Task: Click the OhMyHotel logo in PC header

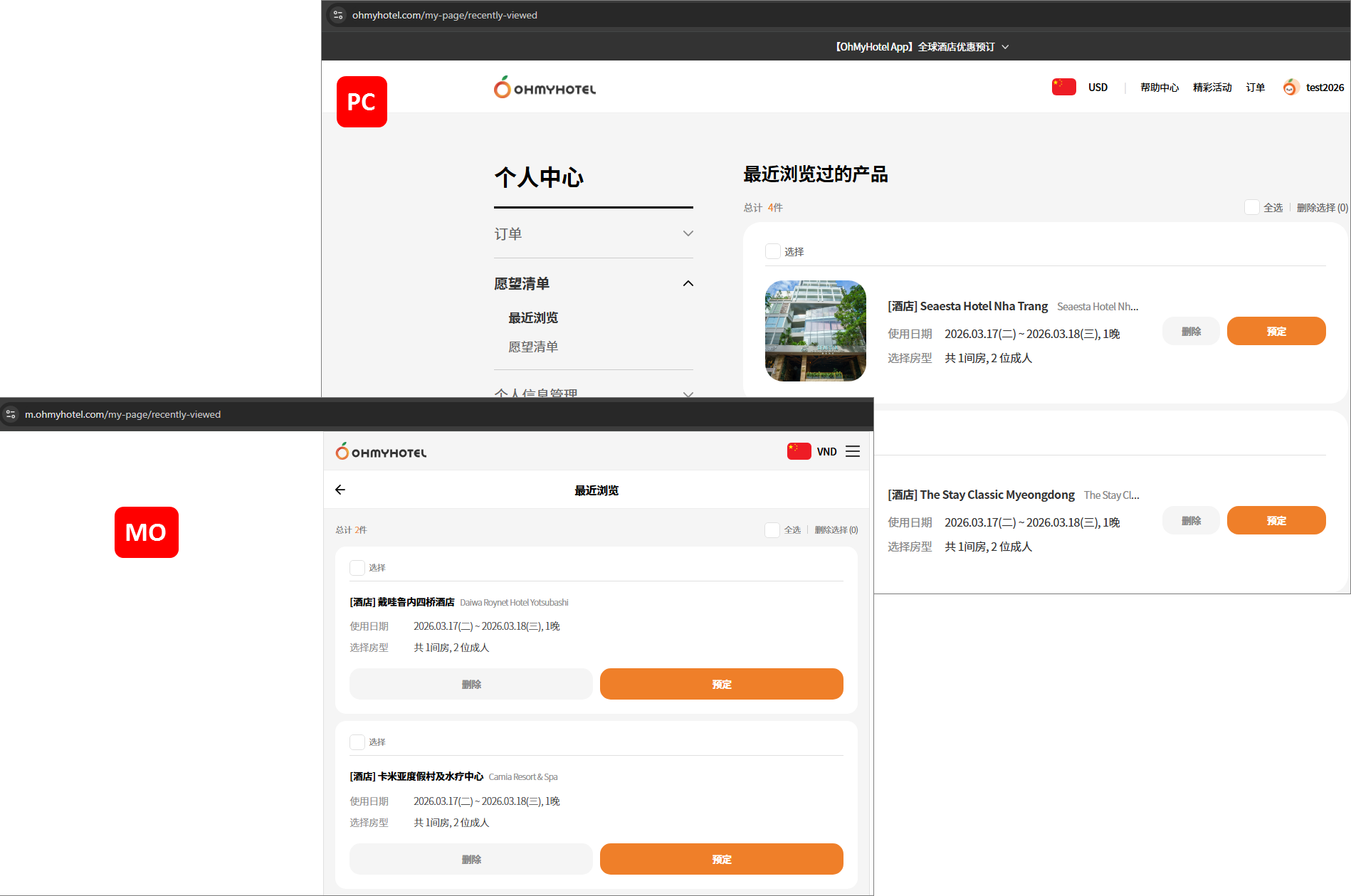Action: click(x=545, y=88)
